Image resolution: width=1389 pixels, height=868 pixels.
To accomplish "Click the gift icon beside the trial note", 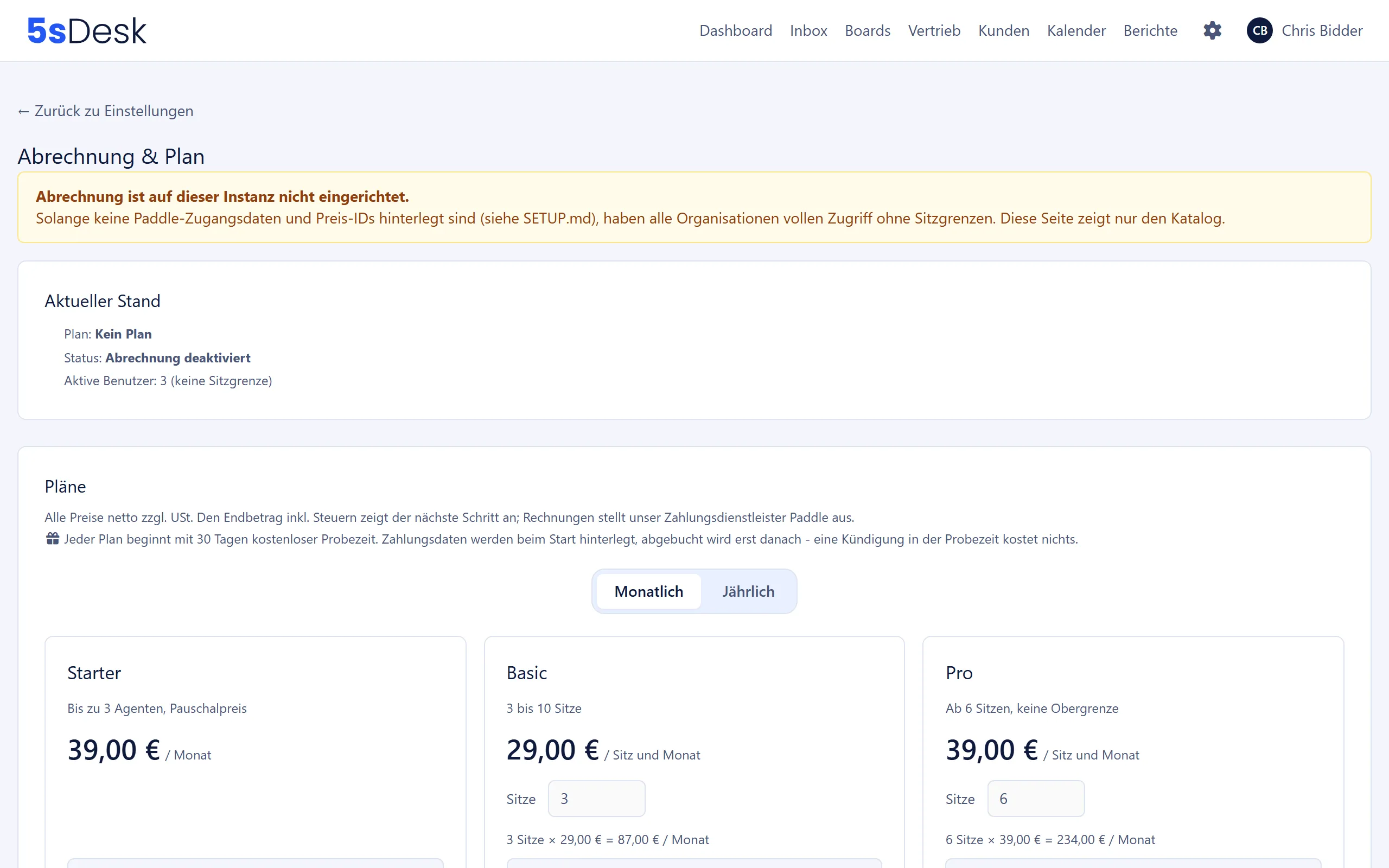I will [52, 539].
